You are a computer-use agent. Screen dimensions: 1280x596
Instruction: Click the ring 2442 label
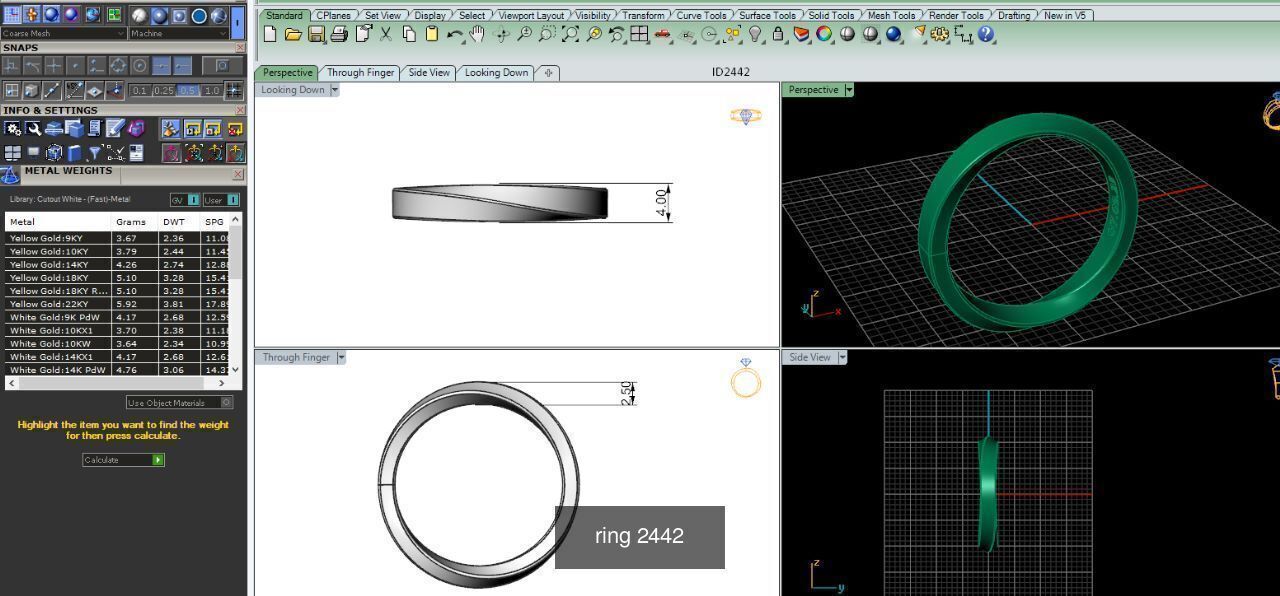pyautogui.click(x=640, y=537)
